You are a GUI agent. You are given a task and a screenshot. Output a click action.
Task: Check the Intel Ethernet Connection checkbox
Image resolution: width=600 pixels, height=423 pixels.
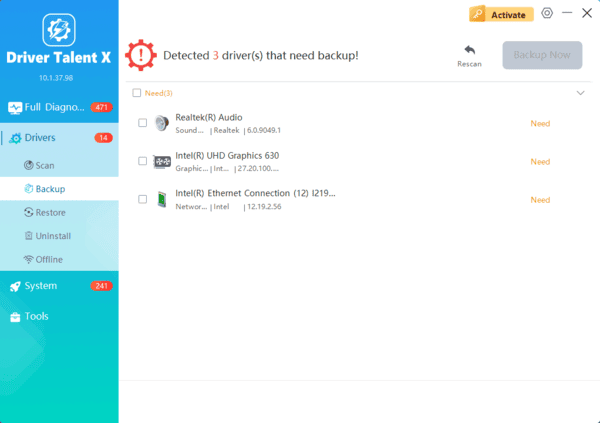[142, 199]
